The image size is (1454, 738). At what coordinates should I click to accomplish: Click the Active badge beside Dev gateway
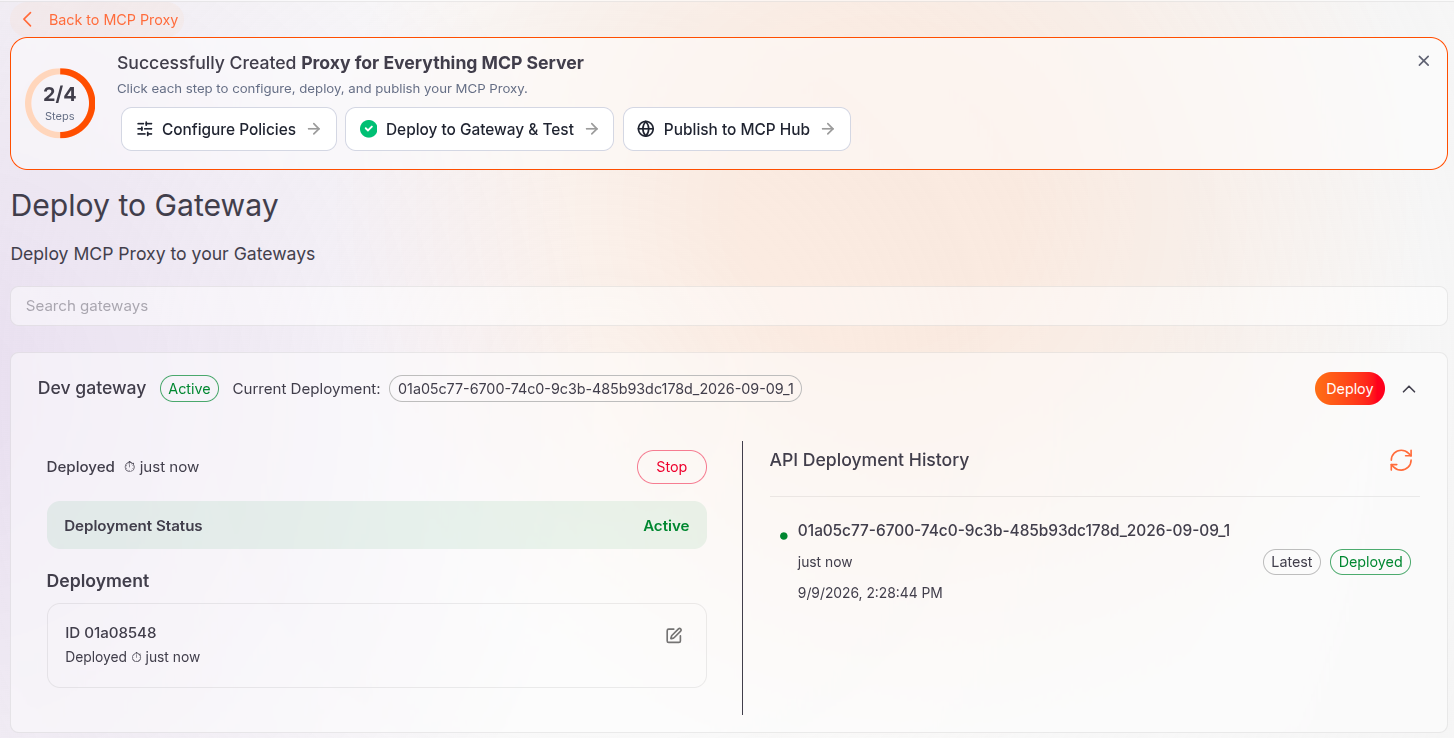tap(189, 389)
